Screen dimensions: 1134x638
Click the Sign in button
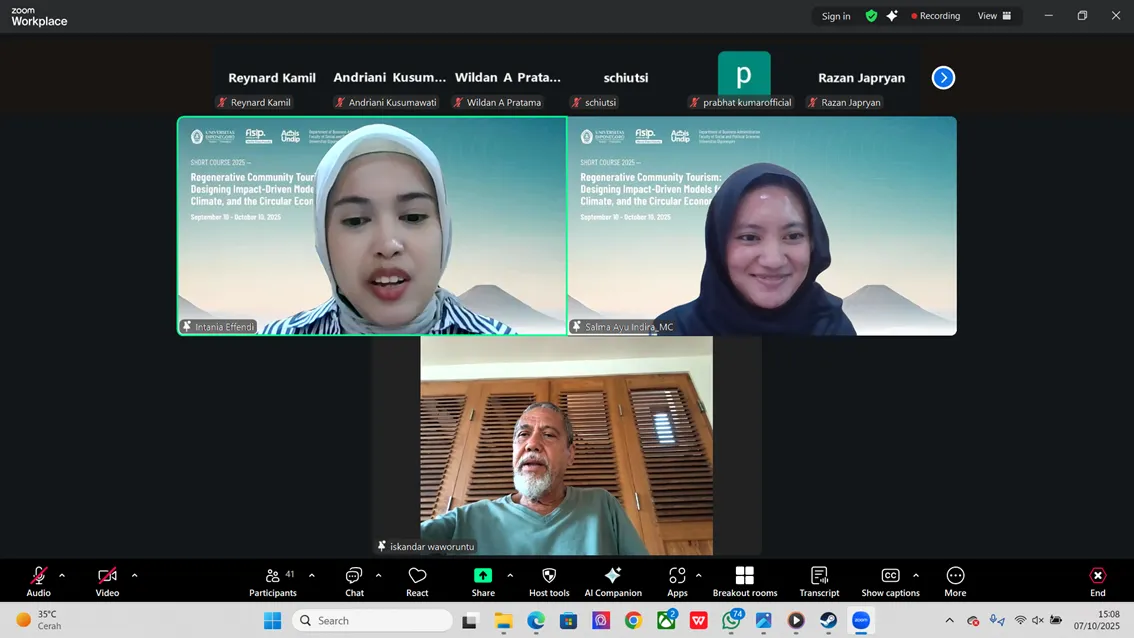[x=836, y=16]
